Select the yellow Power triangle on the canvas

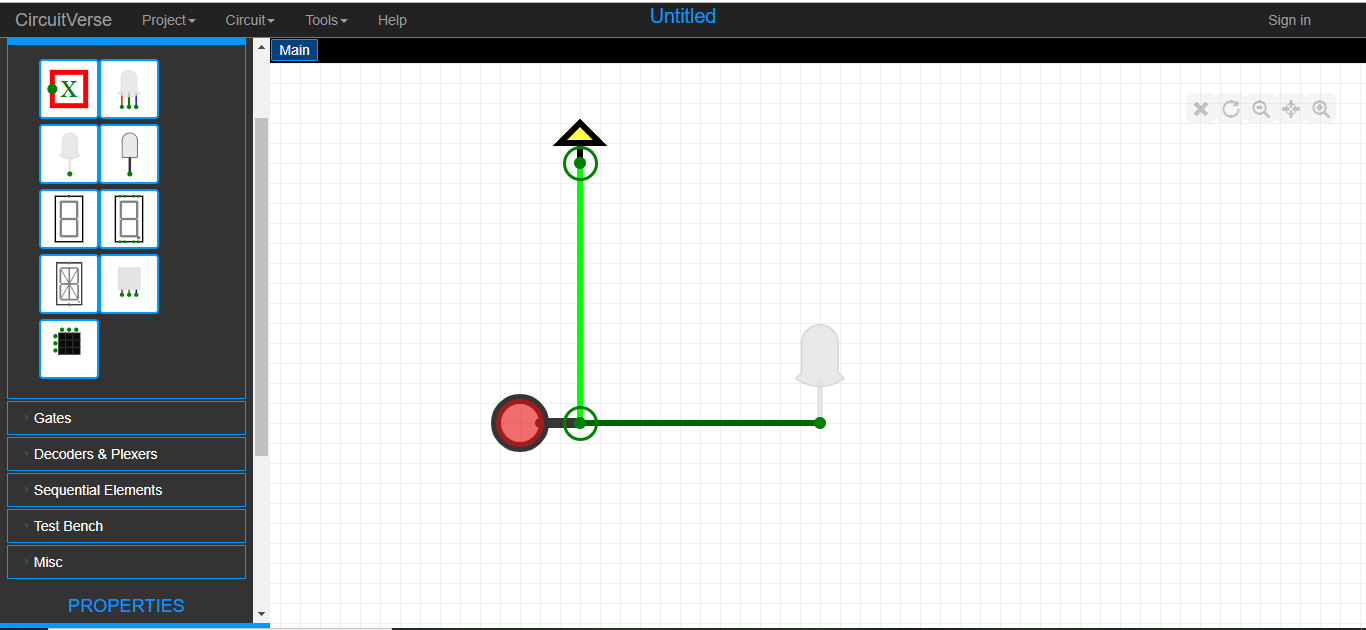(x=580, y=134)
